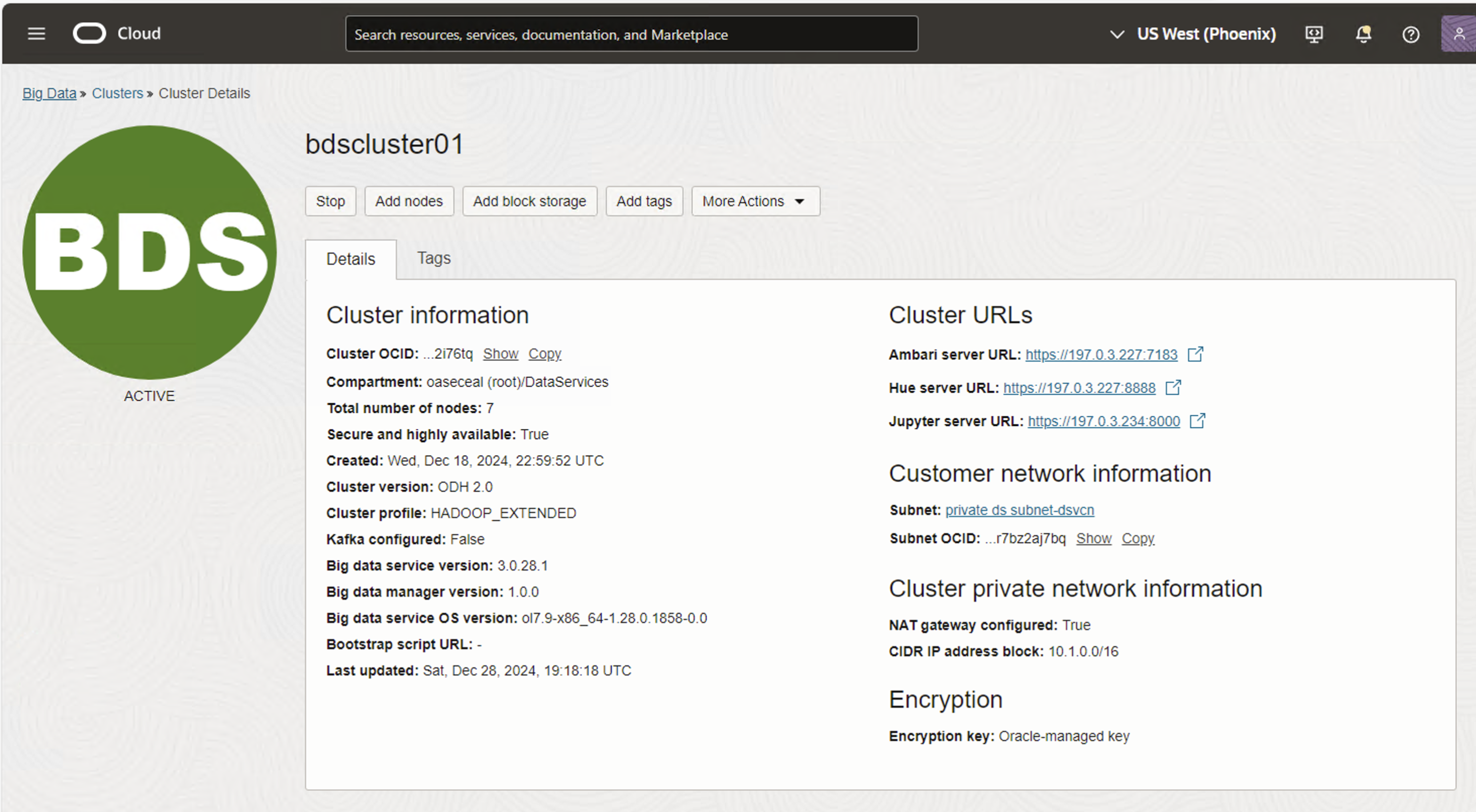Focus the resources search field
The image size is (1476, 812).
coord(631,34)
